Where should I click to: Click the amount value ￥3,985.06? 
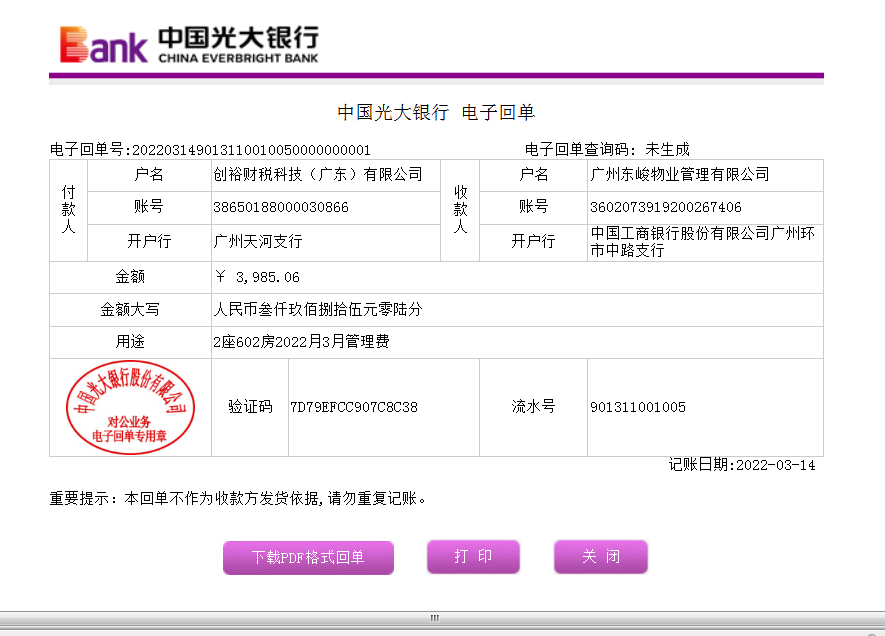[257, 277]
